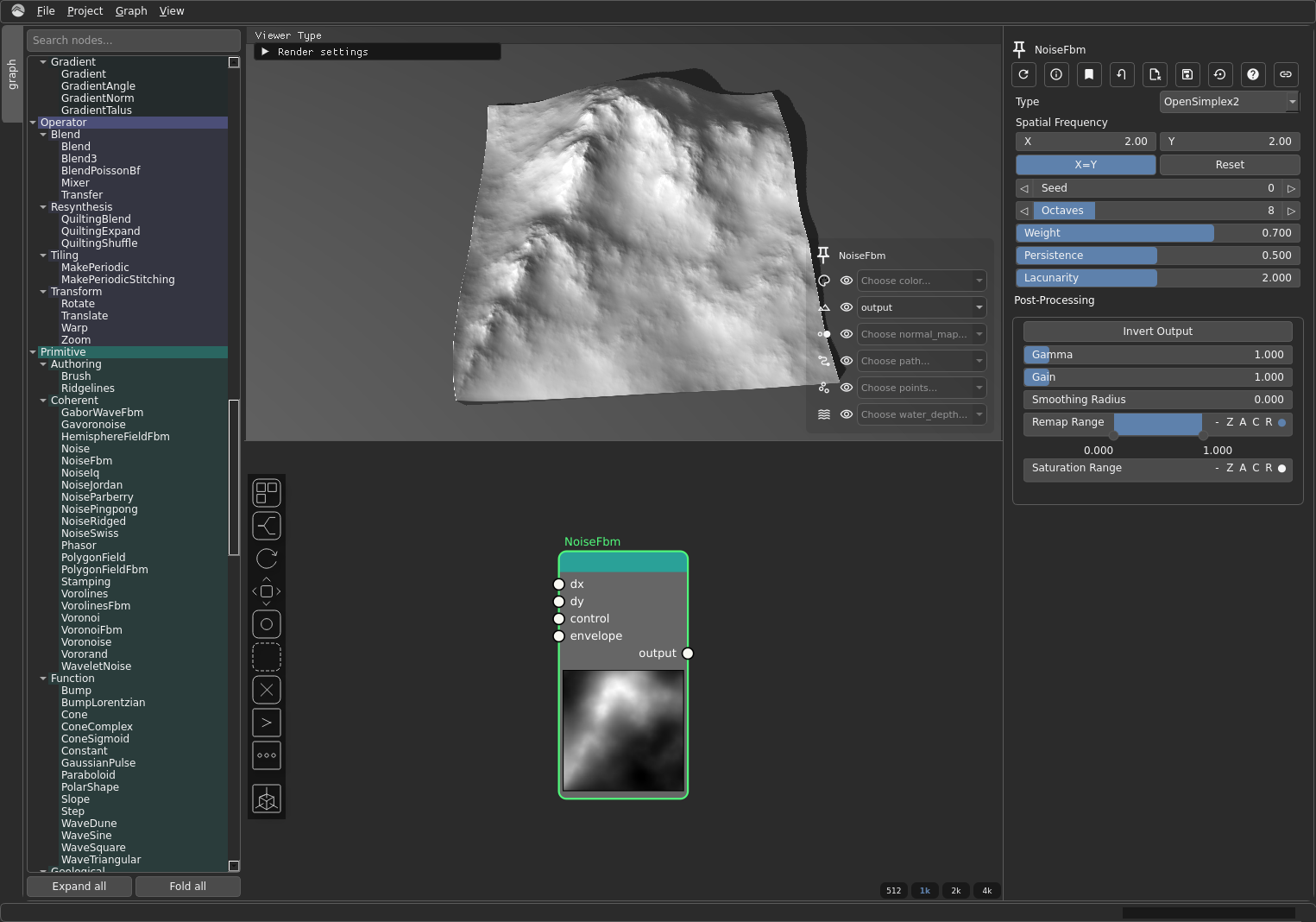This screenshot has height=922, width=1316.
Task: Set resolution to 512
Action: [894, 891]
